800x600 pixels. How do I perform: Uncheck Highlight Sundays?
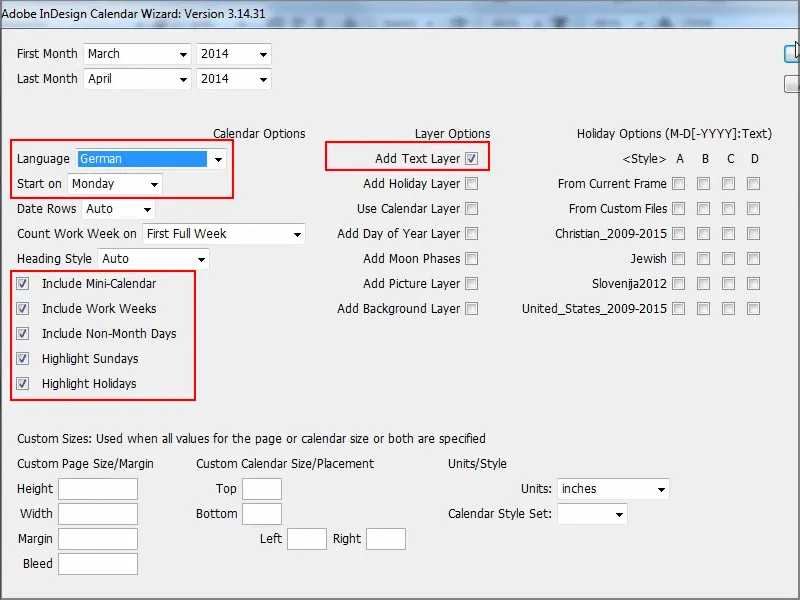pyautogui.click(x=22, y=359)
